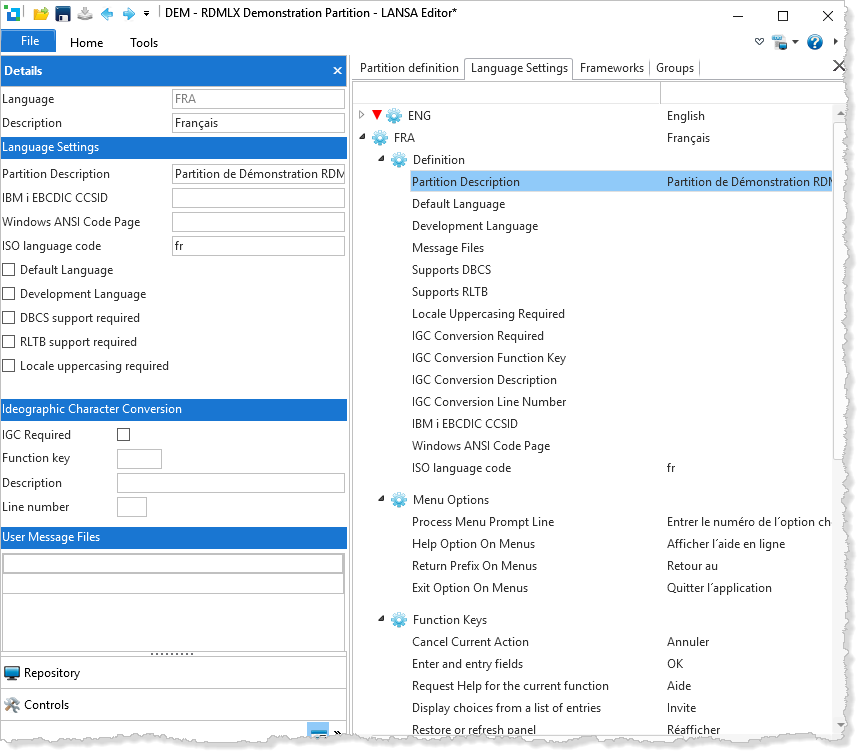Screen dimensions: 862x755
Task: Open the dropdown arrow beside the connection icon
Action: tap(795, 42)
